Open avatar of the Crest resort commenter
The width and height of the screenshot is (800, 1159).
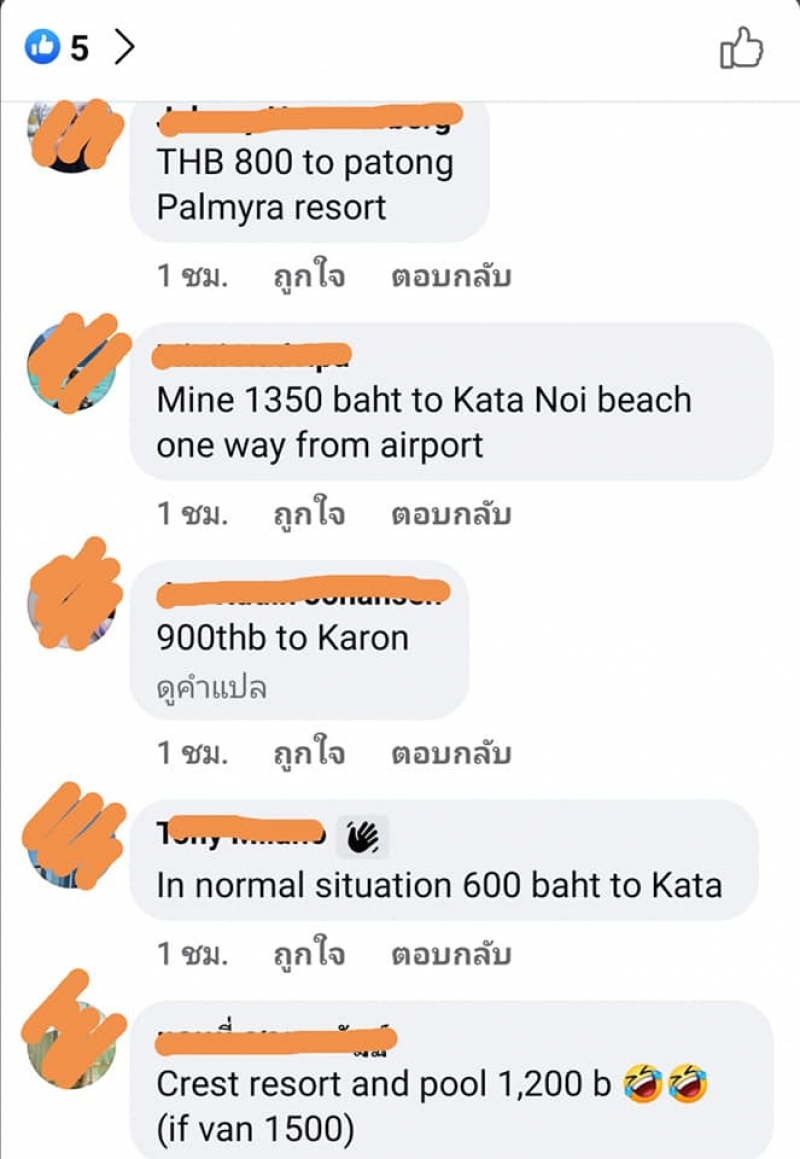point(72,1044)
